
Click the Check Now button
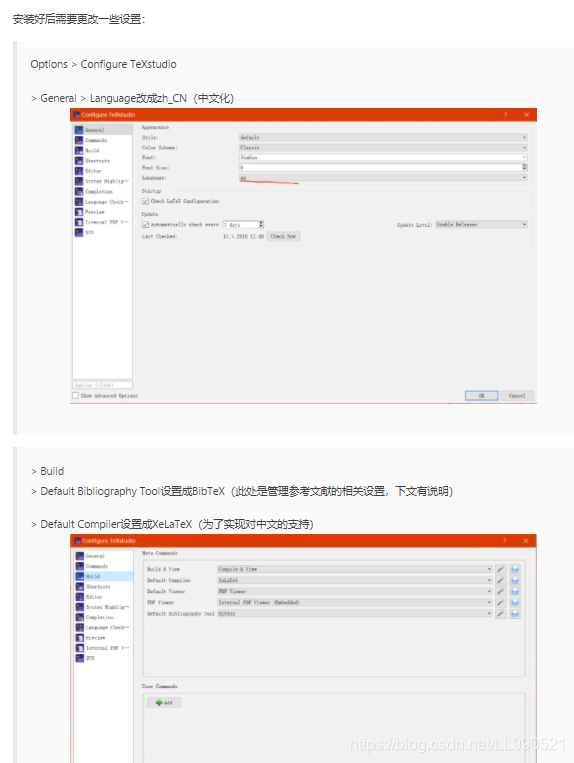point(284,236)
